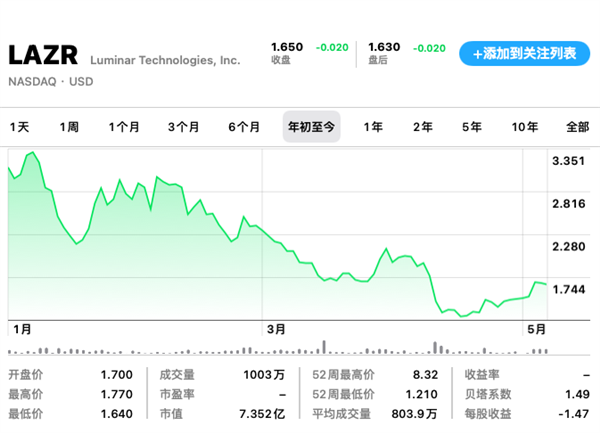Click the 5月 date axis label
Viewport: 600px width, 433px height.
point(536,329)
